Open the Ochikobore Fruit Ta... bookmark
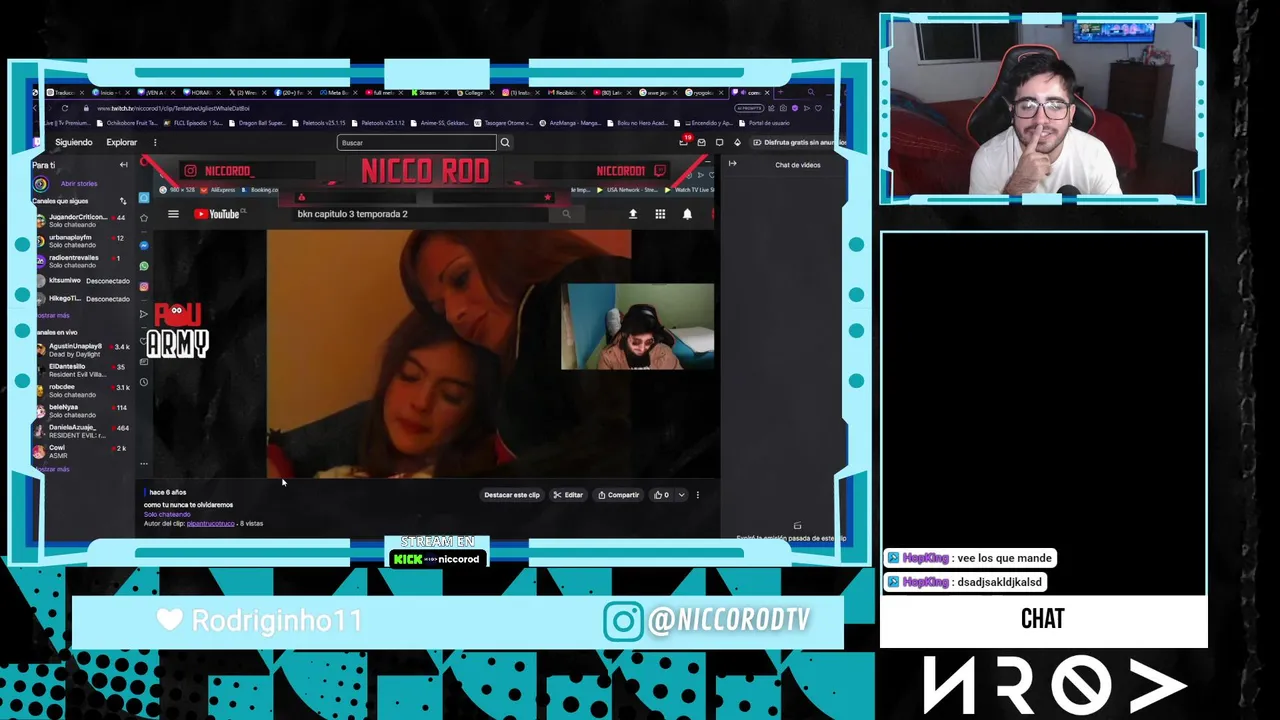1280x720 pixels. [127, 123]
